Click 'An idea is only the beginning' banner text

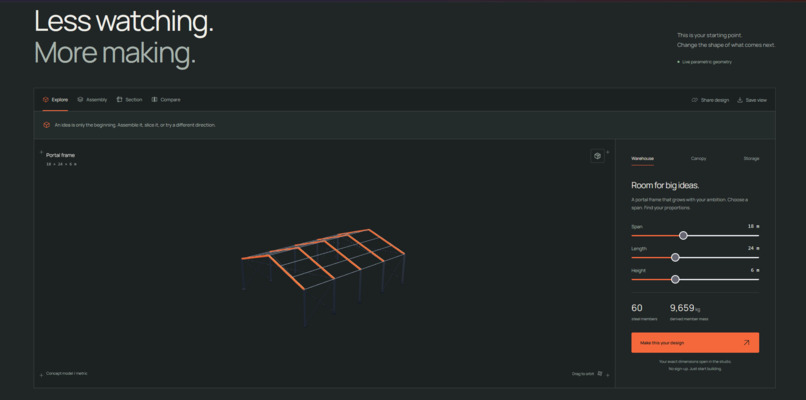click(135, 125)
